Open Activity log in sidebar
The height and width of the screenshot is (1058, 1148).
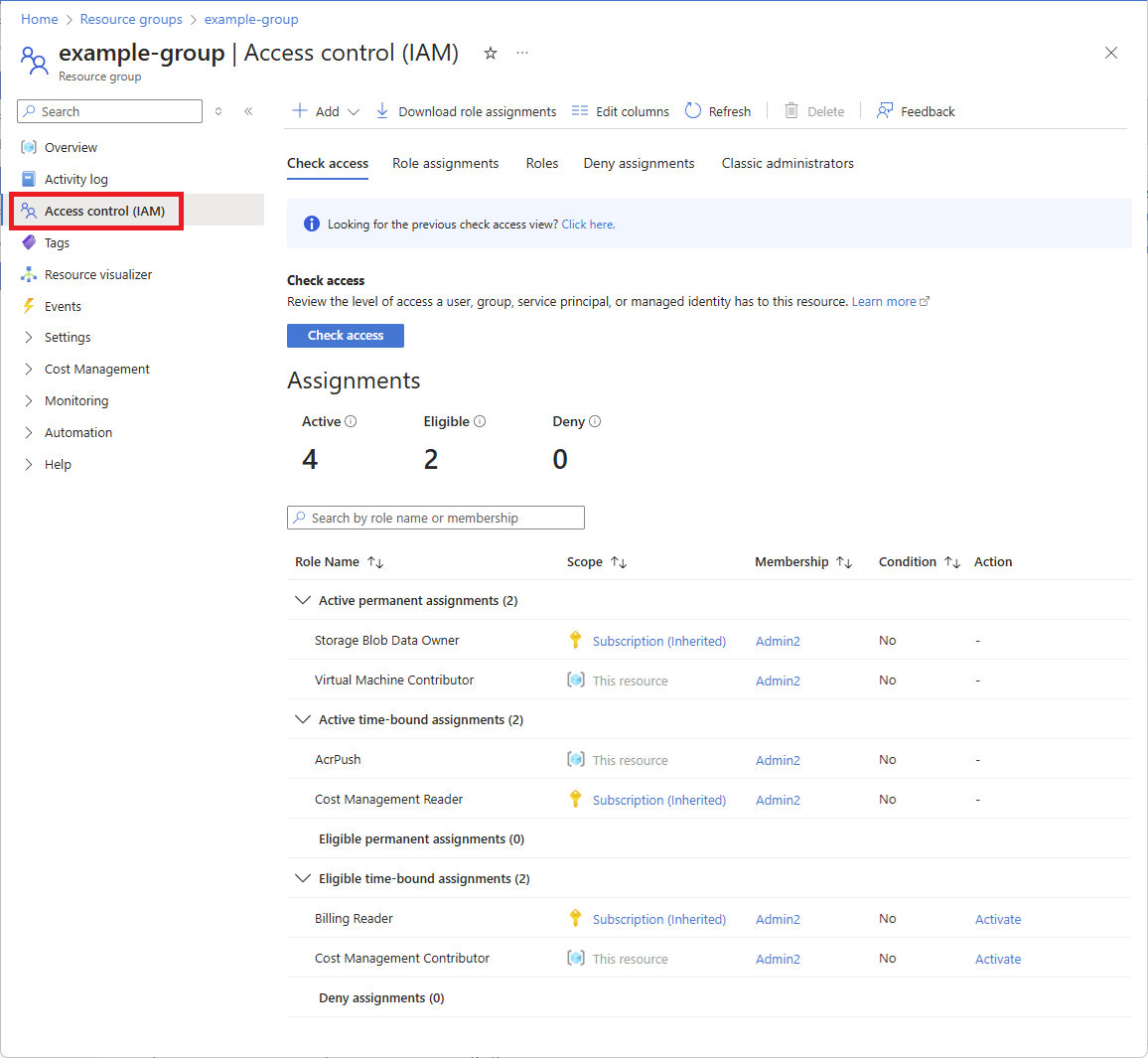[76, 180]
